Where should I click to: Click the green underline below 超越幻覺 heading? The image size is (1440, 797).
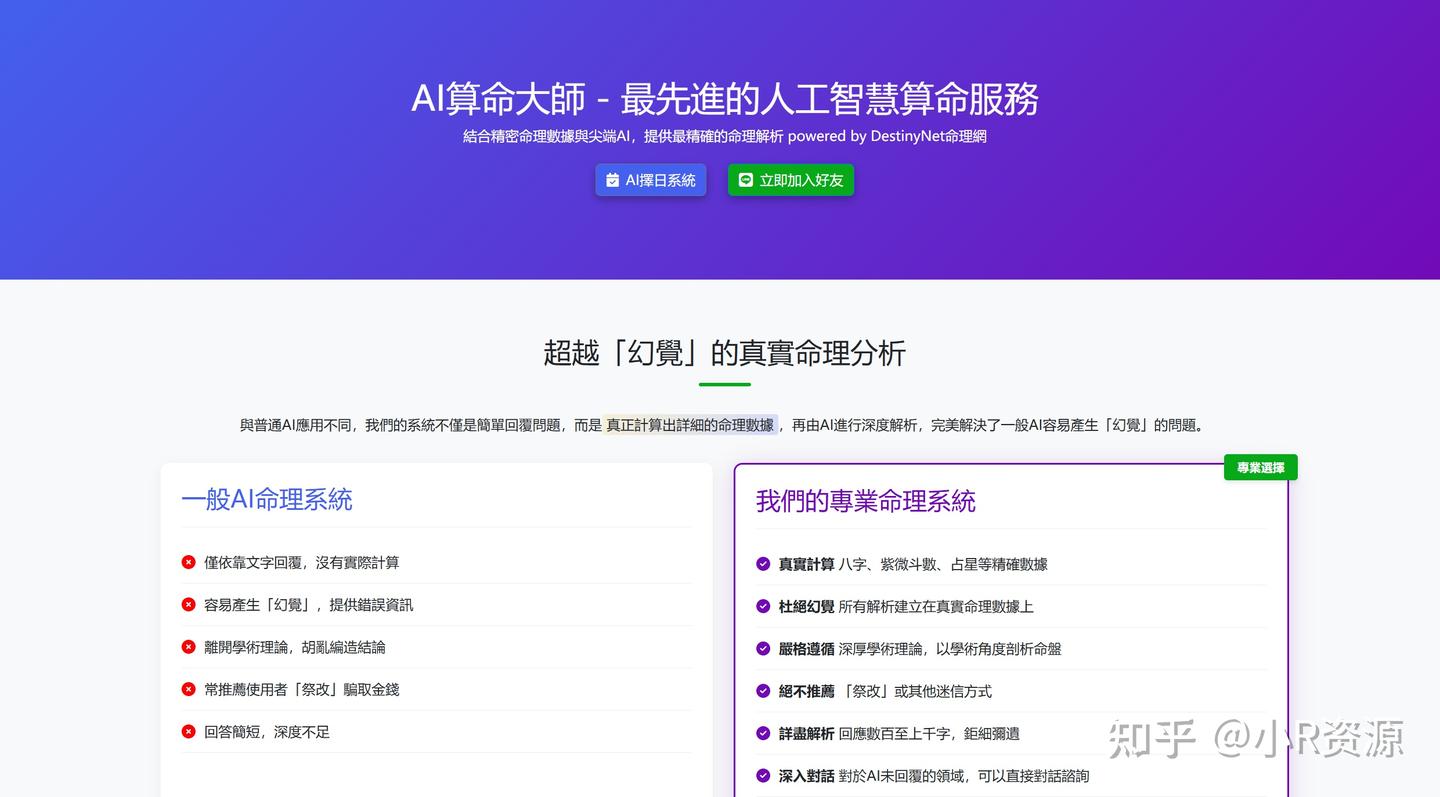[724, 382]
